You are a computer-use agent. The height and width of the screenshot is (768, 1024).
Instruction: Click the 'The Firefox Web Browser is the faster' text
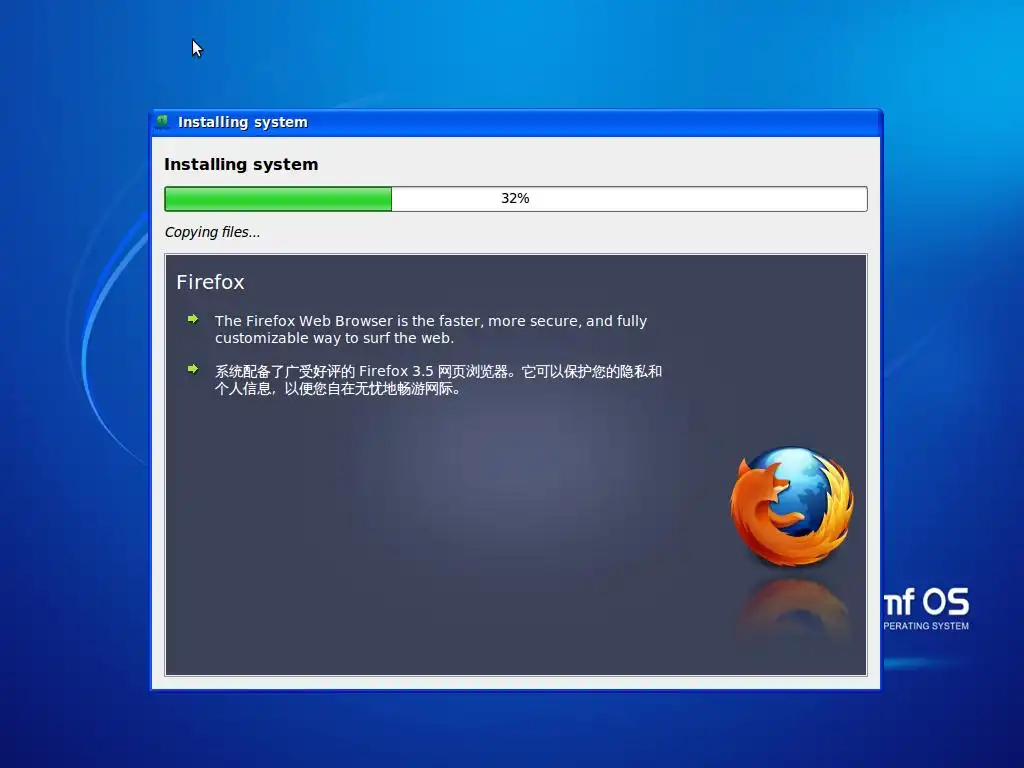click(x=431, y=329)
